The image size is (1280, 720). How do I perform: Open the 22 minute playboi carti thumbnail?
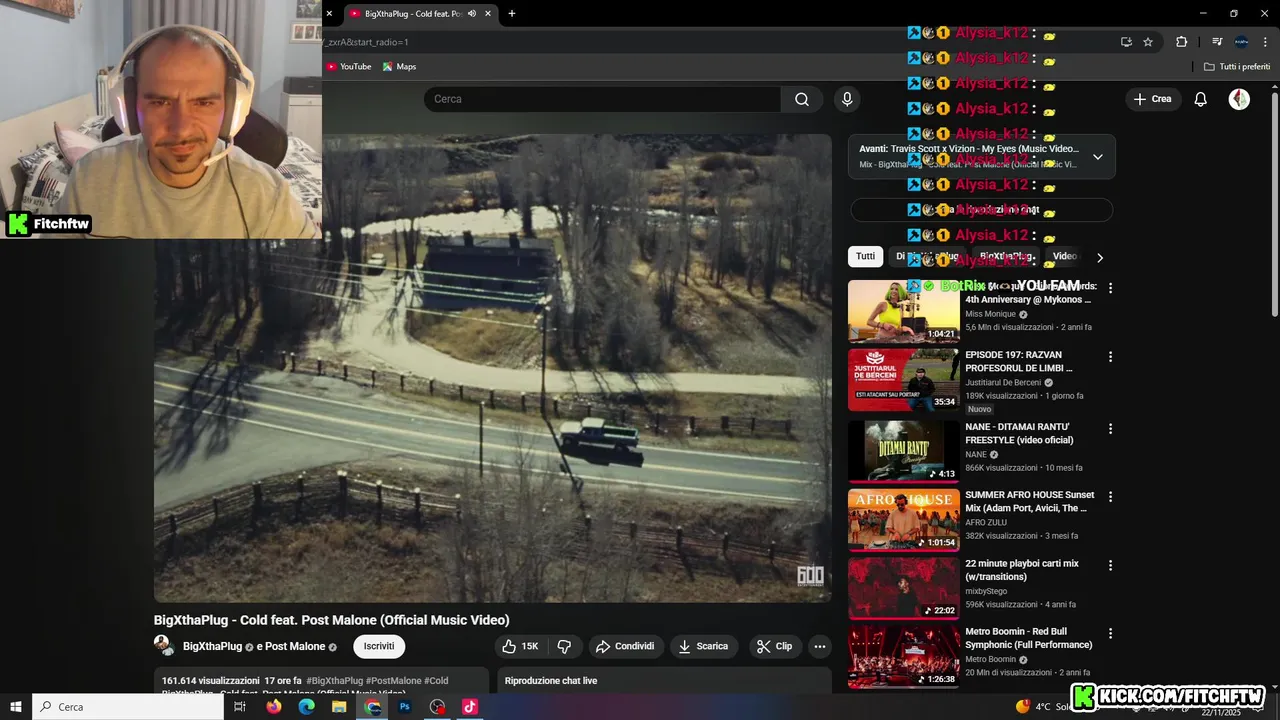[904, 588]
